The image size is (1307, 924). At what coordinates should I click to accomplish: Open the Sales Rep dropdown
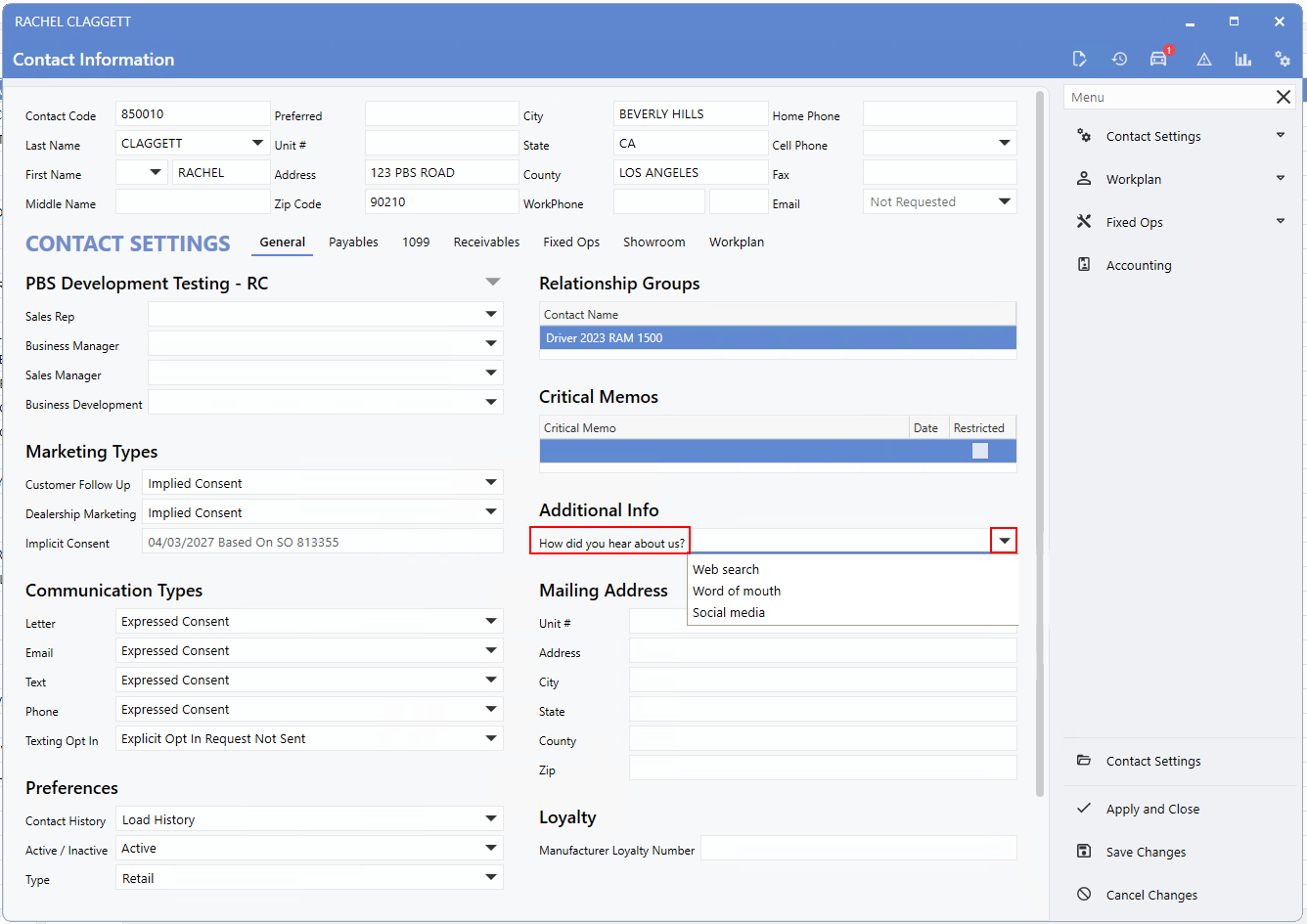(x=491, y=314)
